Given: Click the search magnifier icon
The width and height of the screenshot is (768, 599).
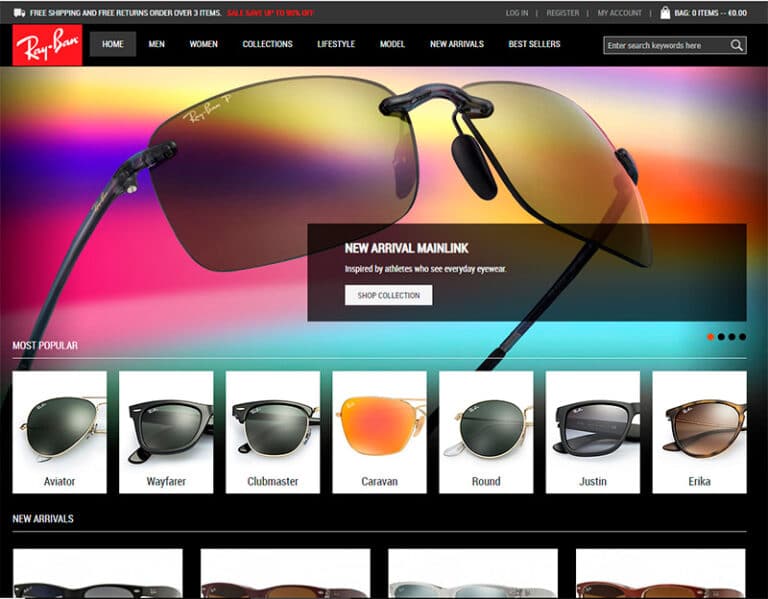Looking at the screenshot, I should tap(736, 45).
